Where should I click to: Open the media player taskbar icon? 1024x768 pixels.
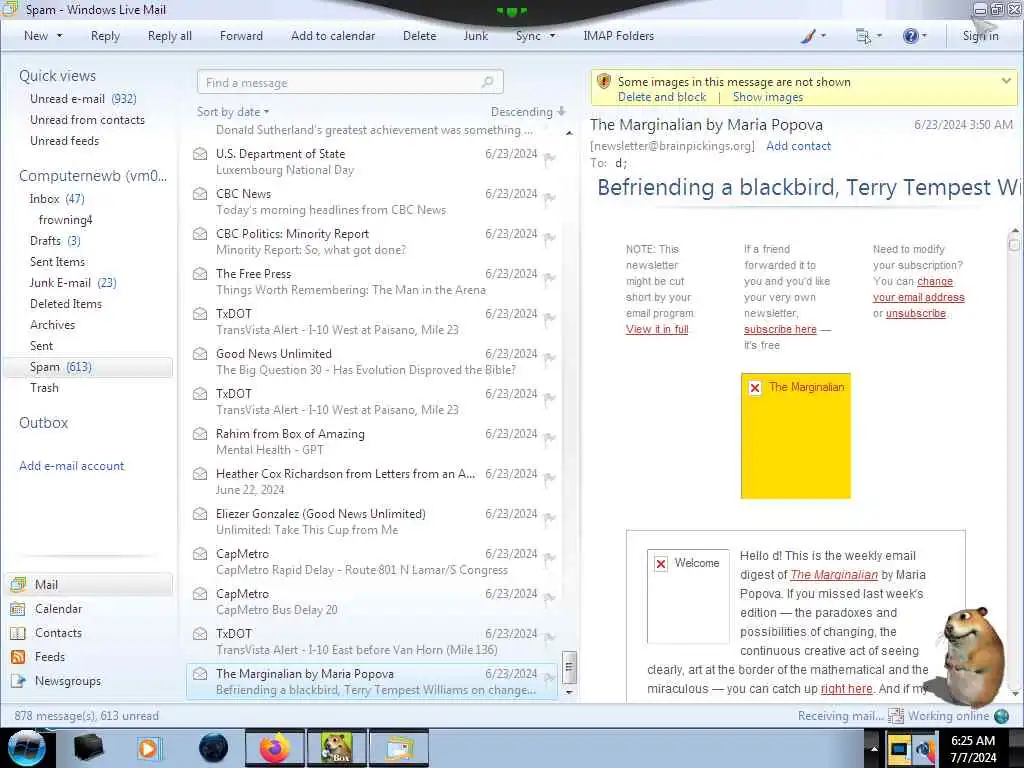tap(148, 748)
